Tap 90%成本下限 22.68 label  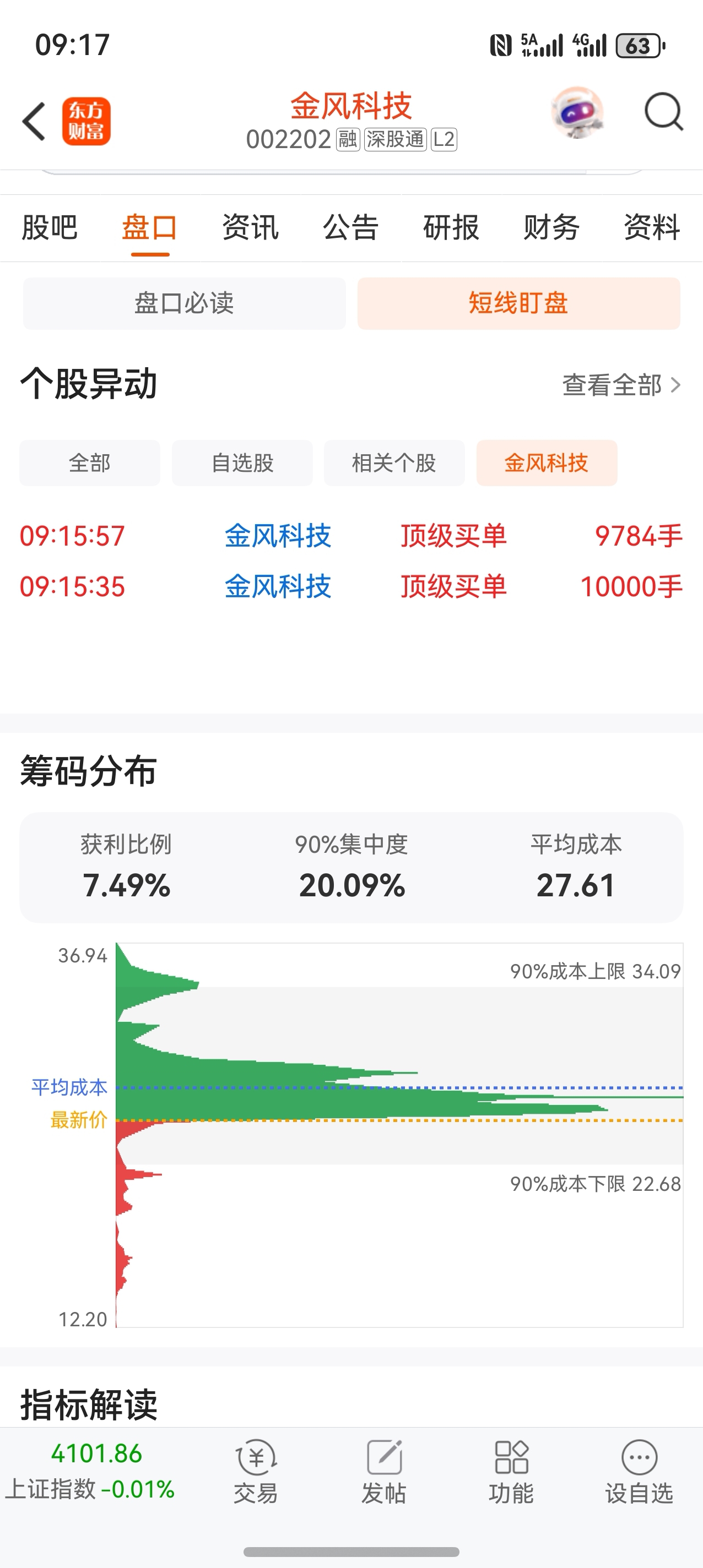click(595, 1183)
